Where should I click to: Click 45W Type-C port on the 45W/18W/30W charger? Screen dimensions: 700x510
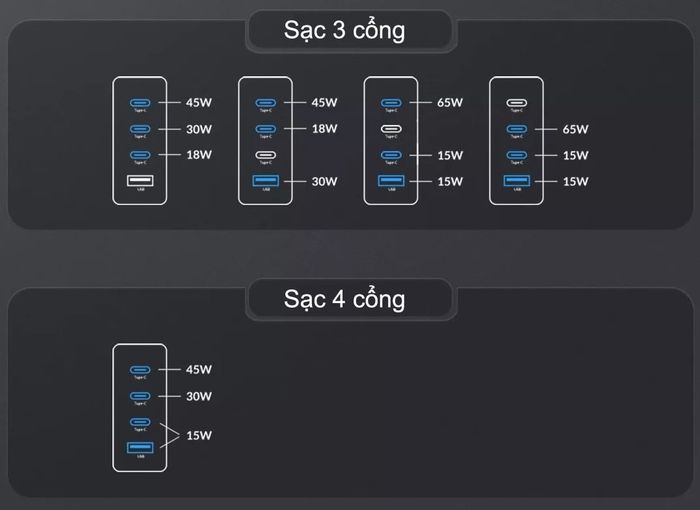click(266, 103)
